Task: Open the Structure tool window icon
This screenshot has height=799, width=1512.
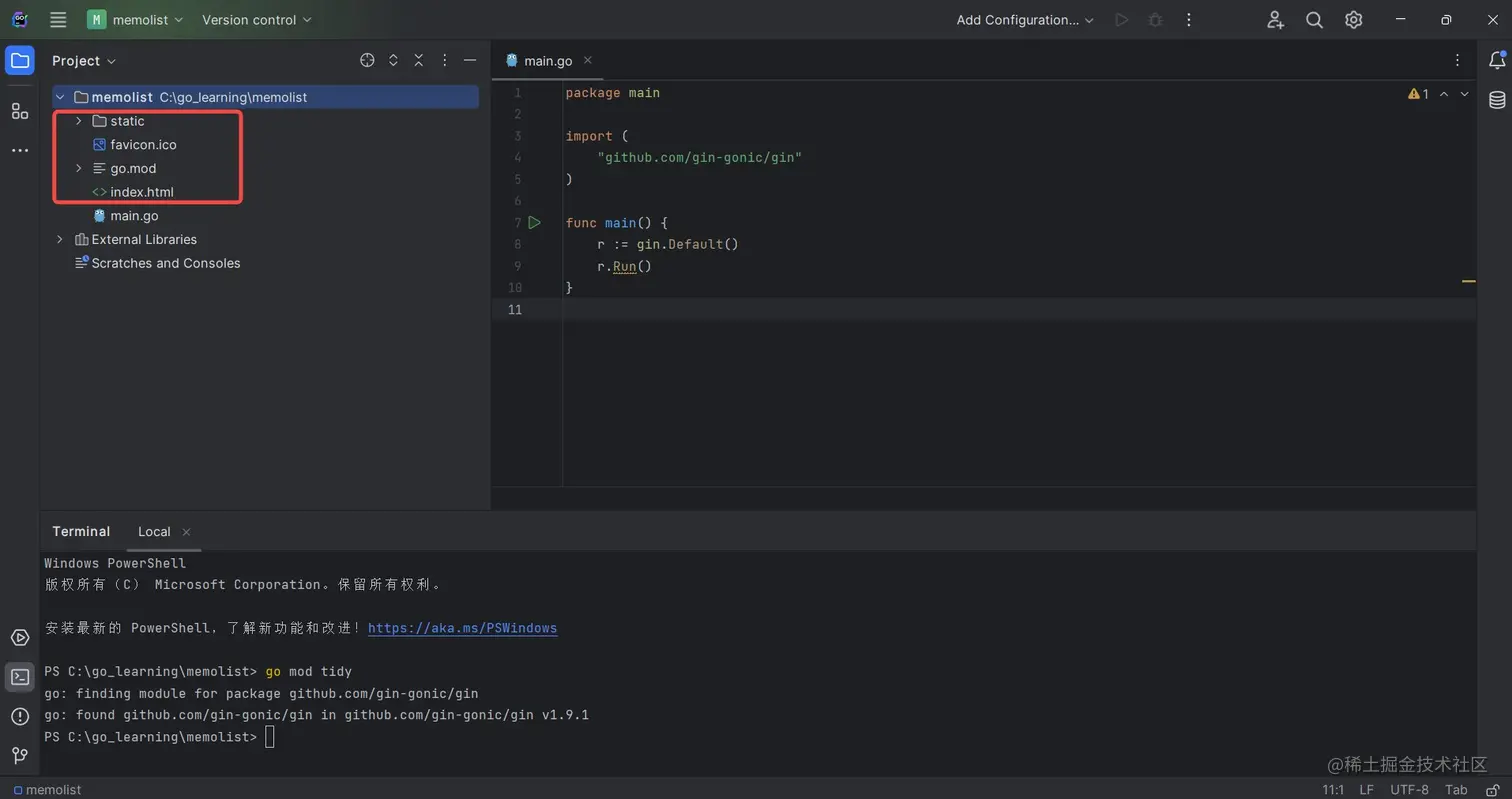Action: pyautogui.click(x=20, y=111)
